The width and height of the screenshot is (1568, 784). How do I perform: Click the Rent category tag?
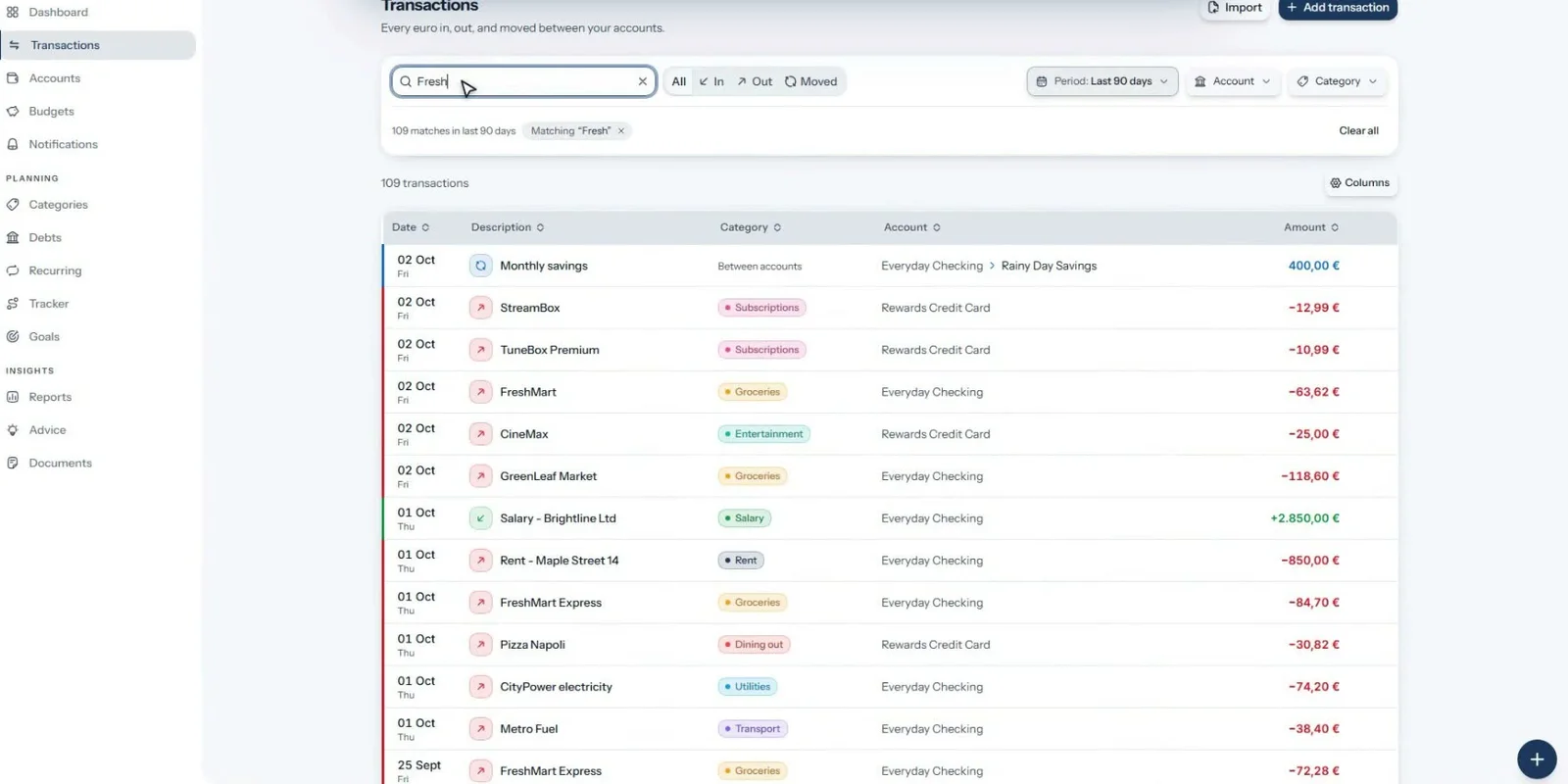(741, 561)
